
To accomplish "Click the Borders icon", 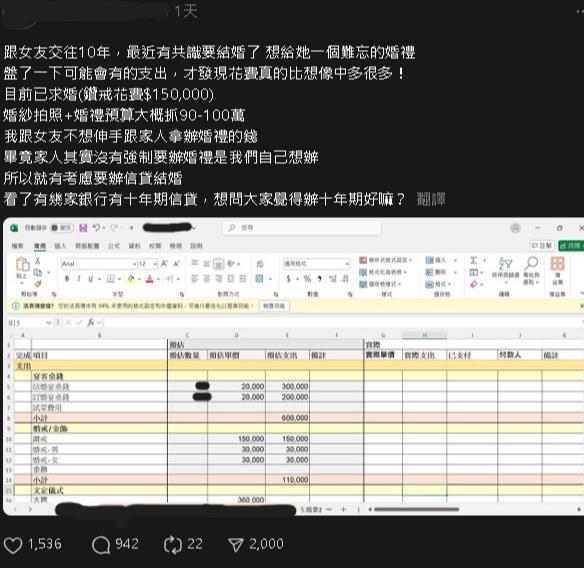I will [x=111, y=279].
